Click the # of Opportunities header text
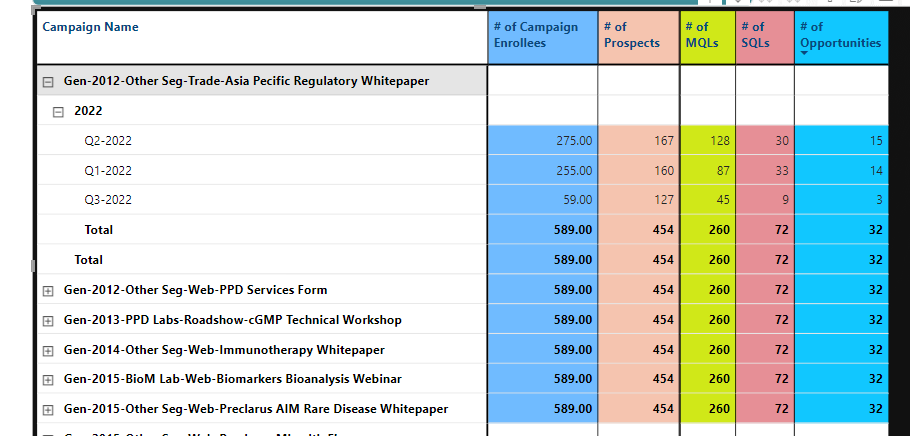 (x=840, y=35)
